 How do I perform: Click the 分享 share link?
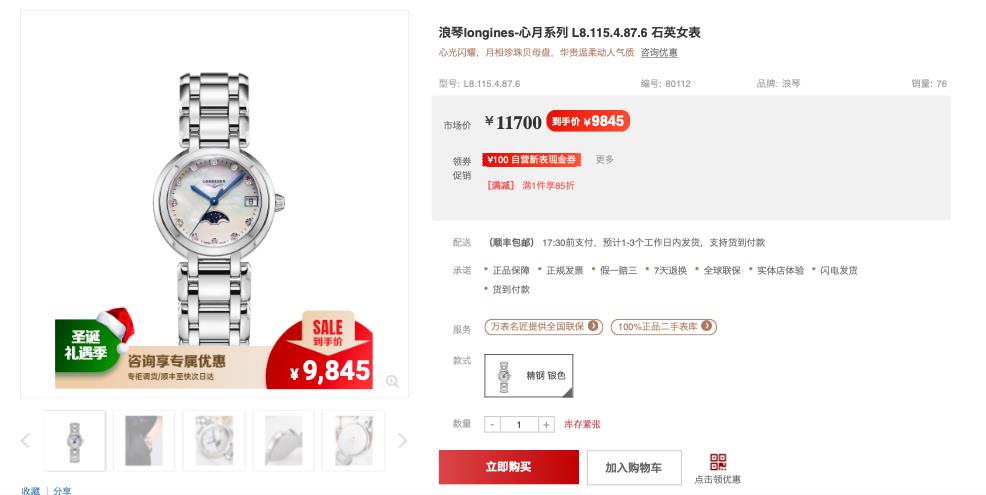(x=62, y=491)
